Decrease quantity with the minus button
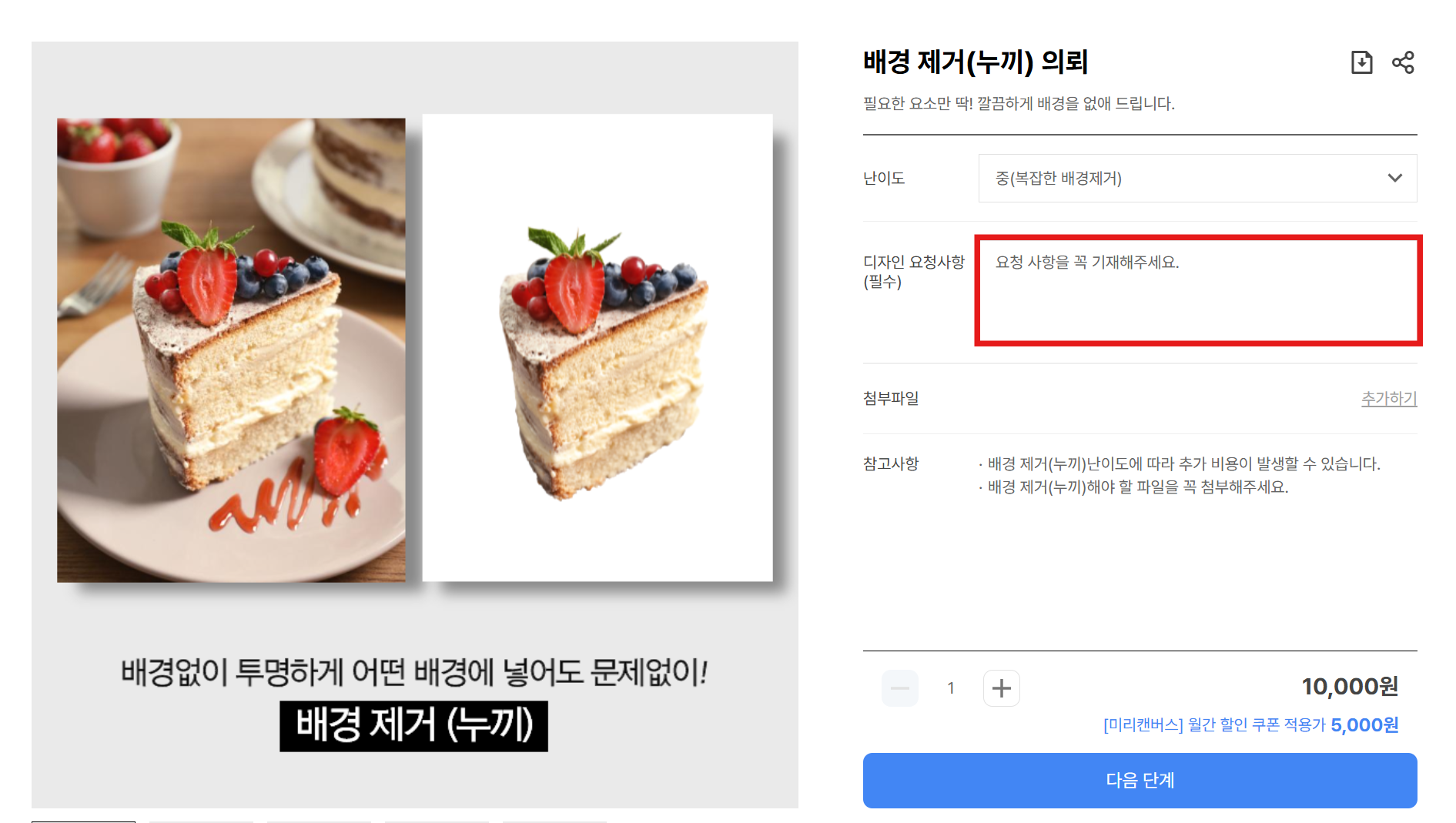This screenshot has height=823, width=1456. 899,688
